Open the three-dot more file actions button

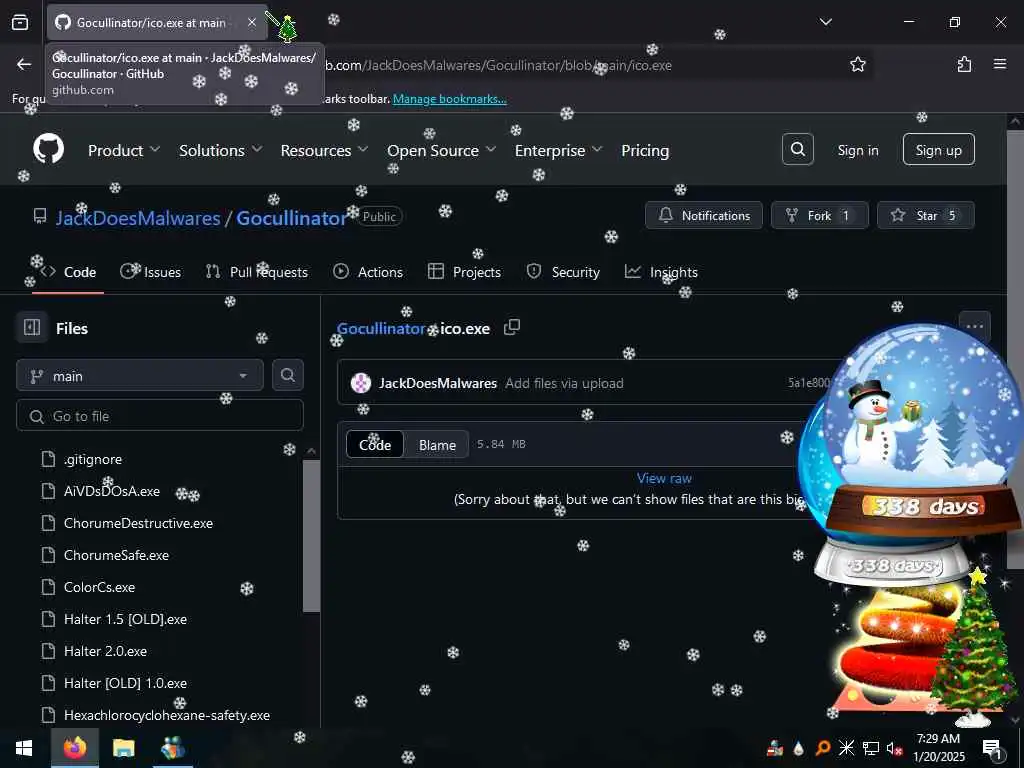(974, 326)
